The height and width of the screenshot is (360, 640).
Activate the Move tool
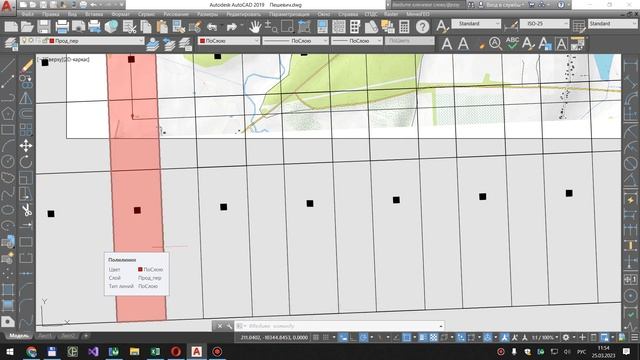tap(26, 146)
